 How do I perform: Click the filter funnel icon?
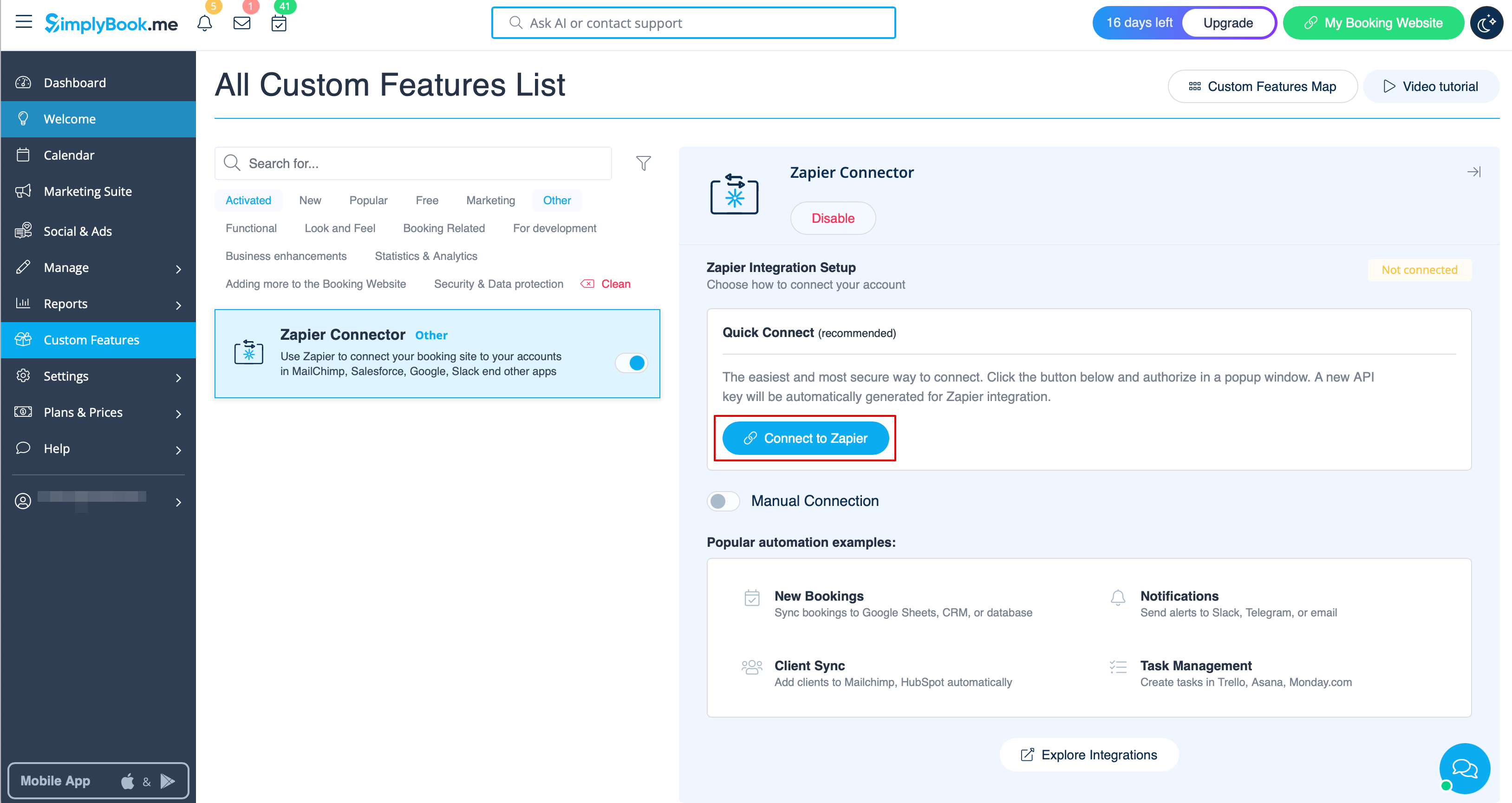[643, 163]
